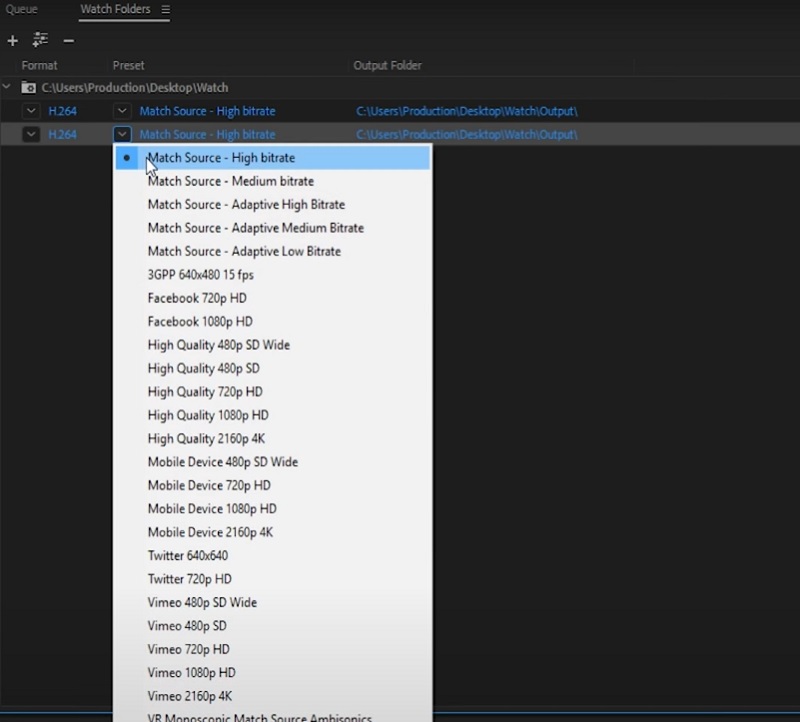Select the Watch Folders tab
800x722 pixels.
115,9
